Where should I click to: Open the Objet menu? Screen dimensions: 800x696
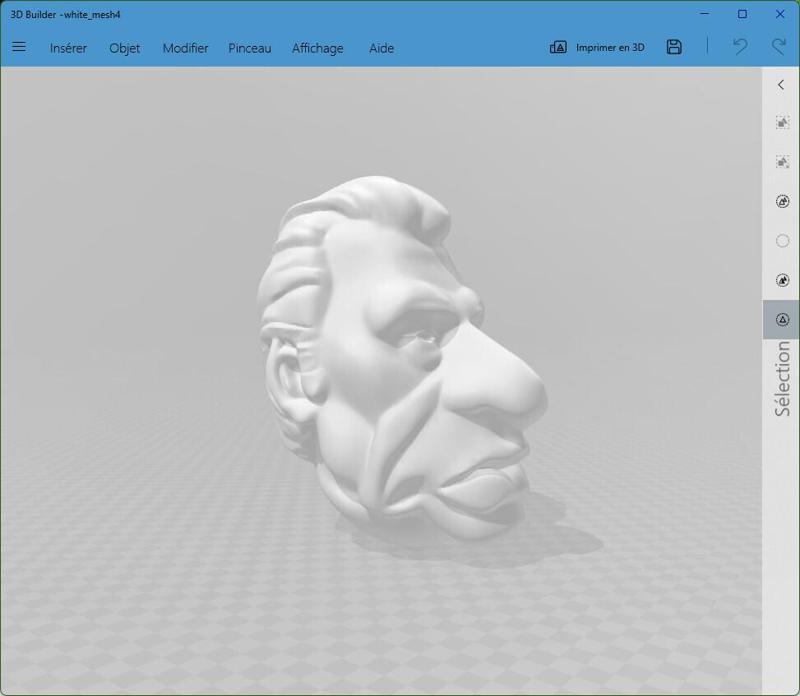point(124,48)
